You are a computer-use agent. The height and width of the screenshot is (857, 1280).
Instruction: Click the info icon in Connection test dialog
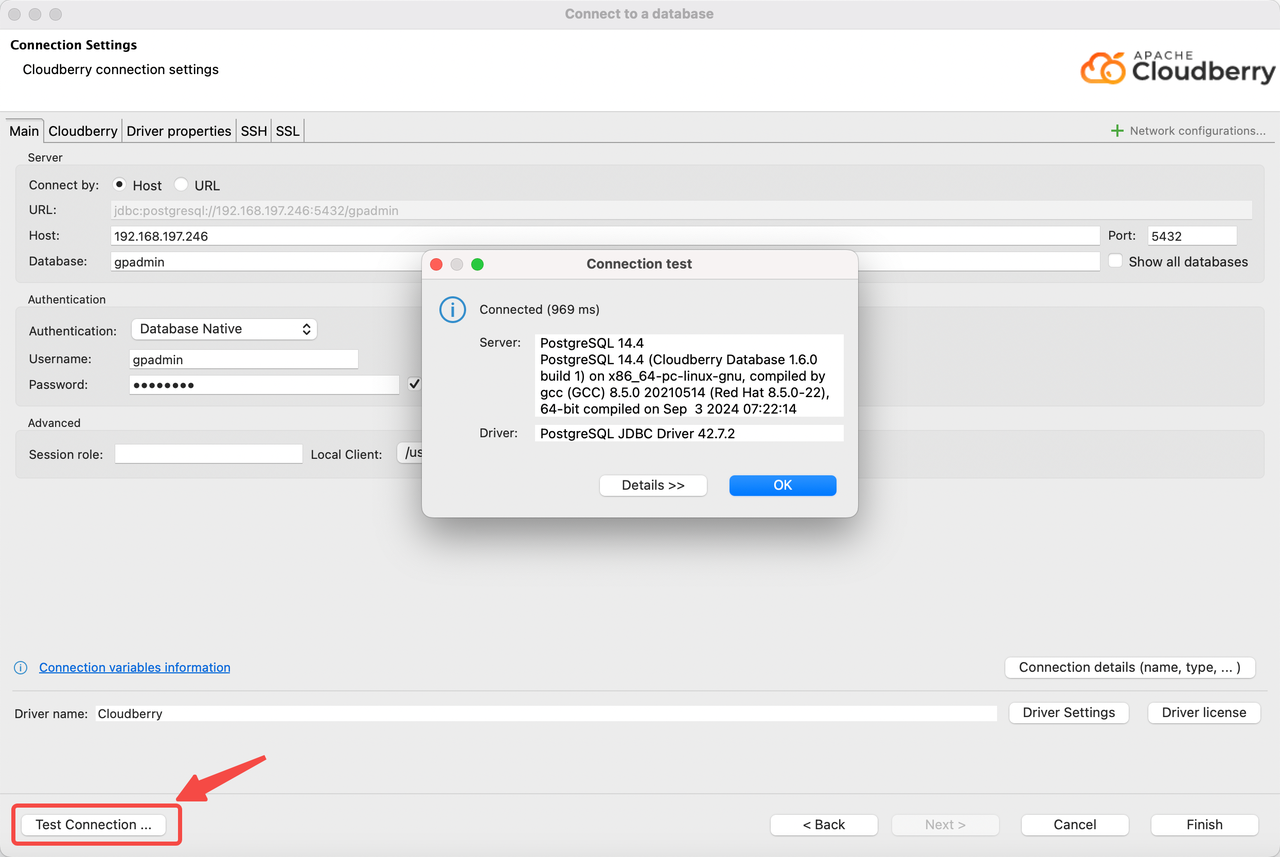point(453,310)
